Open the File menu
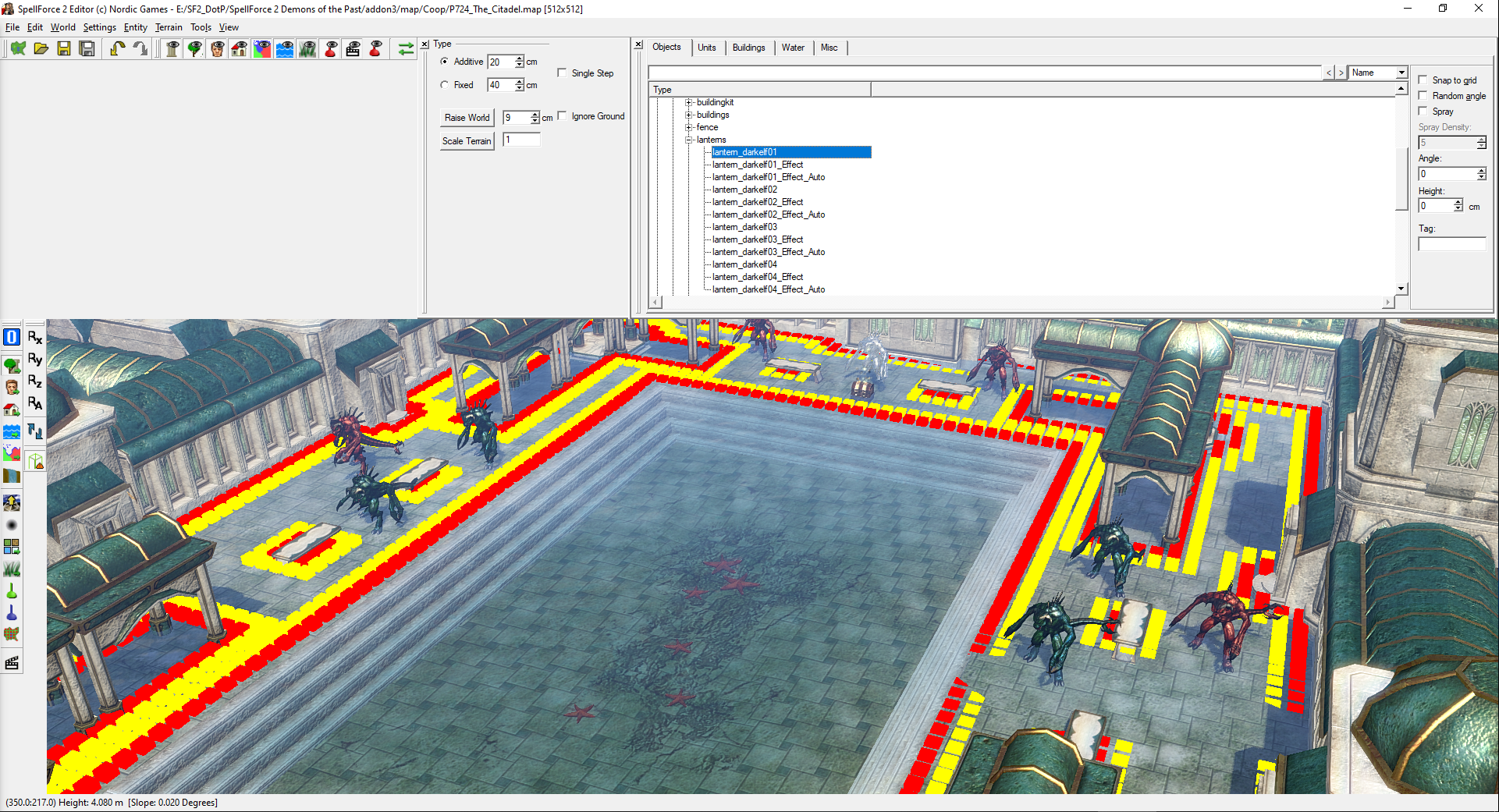 [12, 27]
